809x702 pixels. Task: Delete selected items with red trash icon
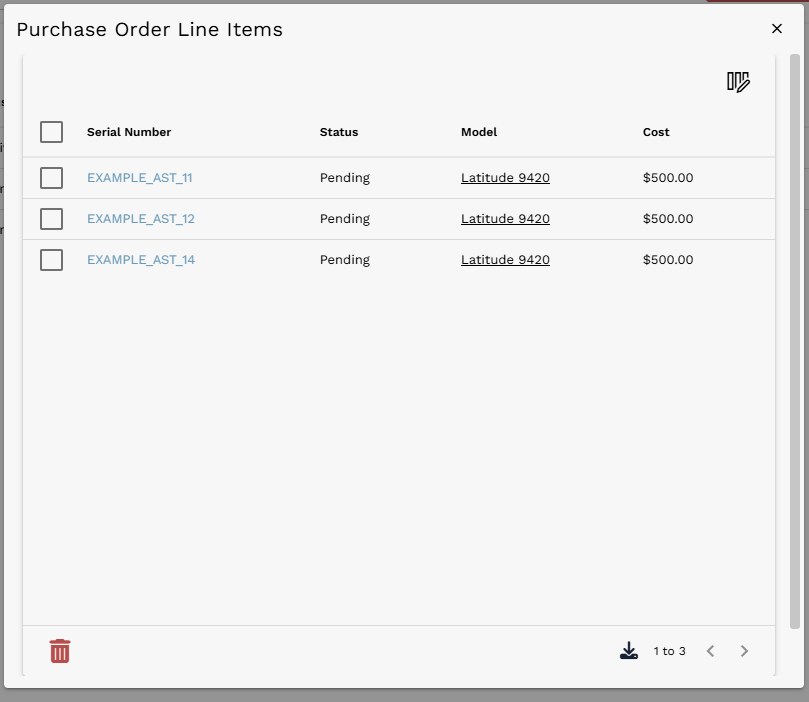pos(60,651)
